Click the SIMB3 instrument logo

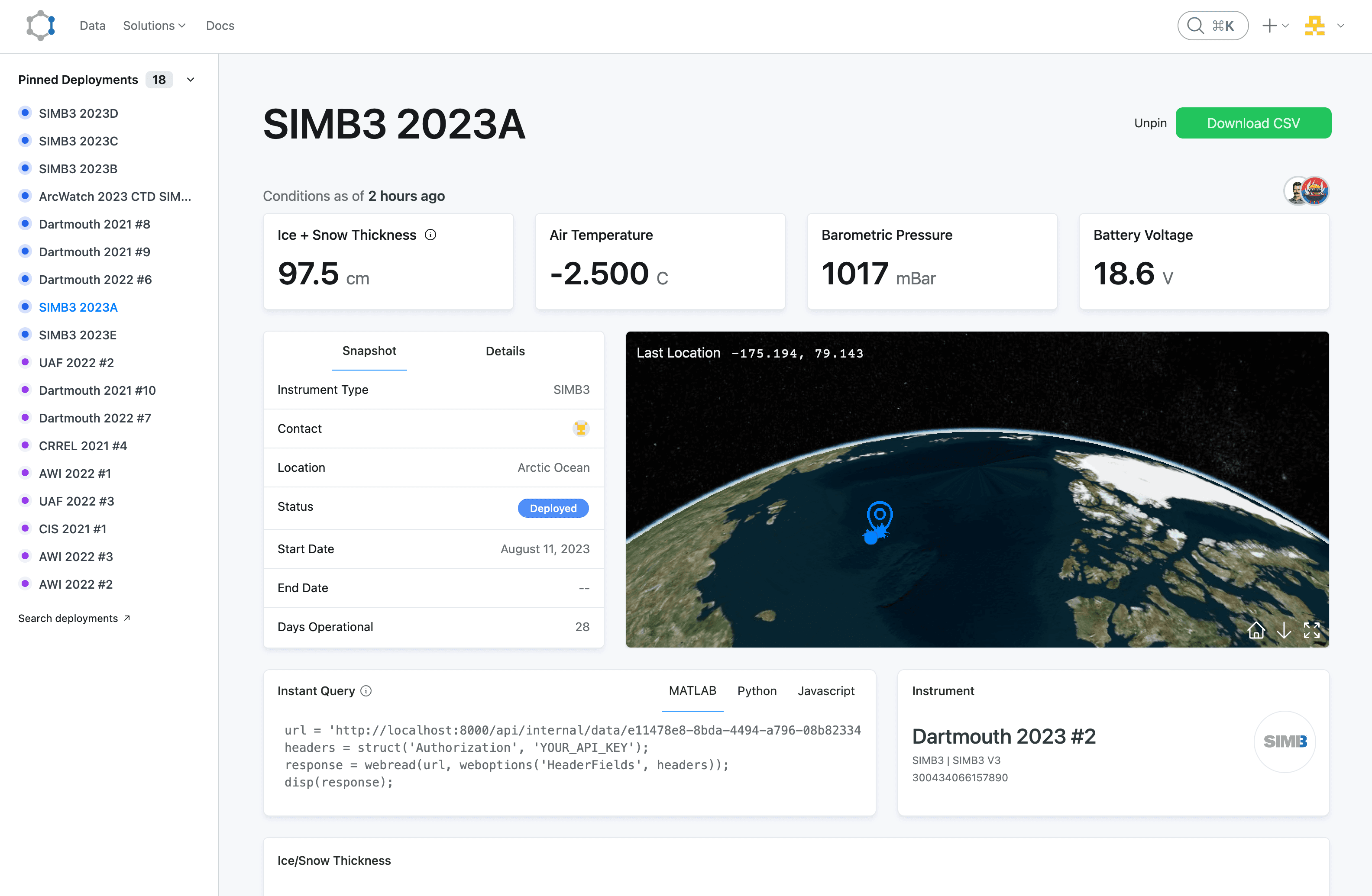(1285, 741)
